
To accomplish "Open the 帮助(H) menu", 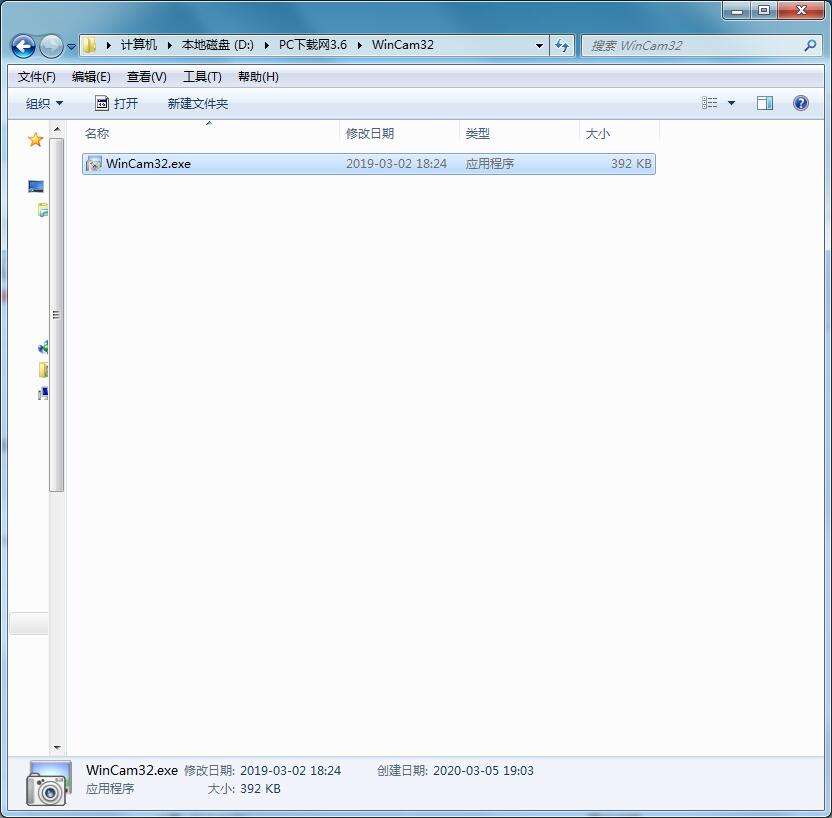I will coord(258,77).
